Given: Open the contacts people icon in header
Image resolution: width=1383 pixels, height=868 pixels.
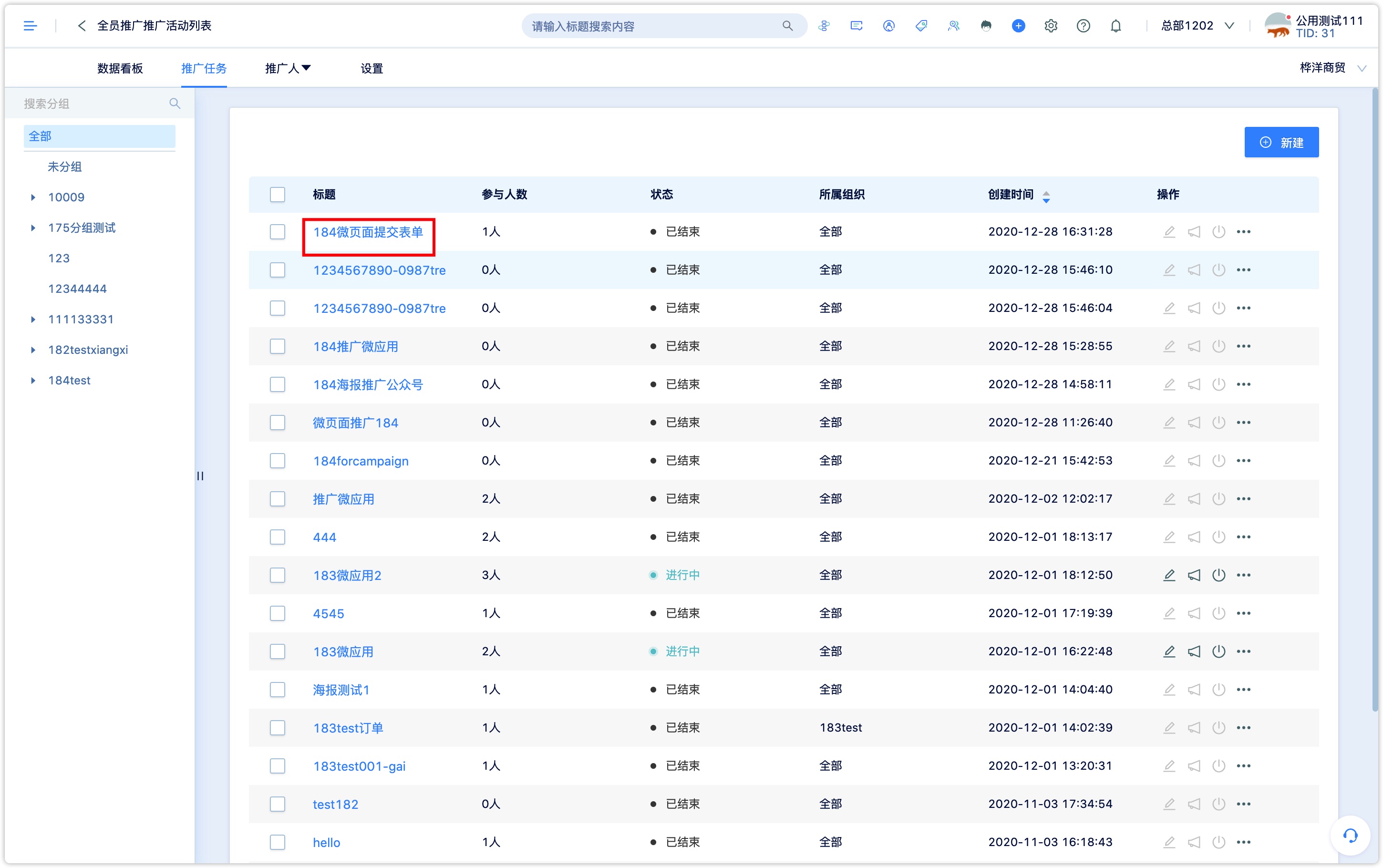Looking at the screenshot, I should pos(953,26).
